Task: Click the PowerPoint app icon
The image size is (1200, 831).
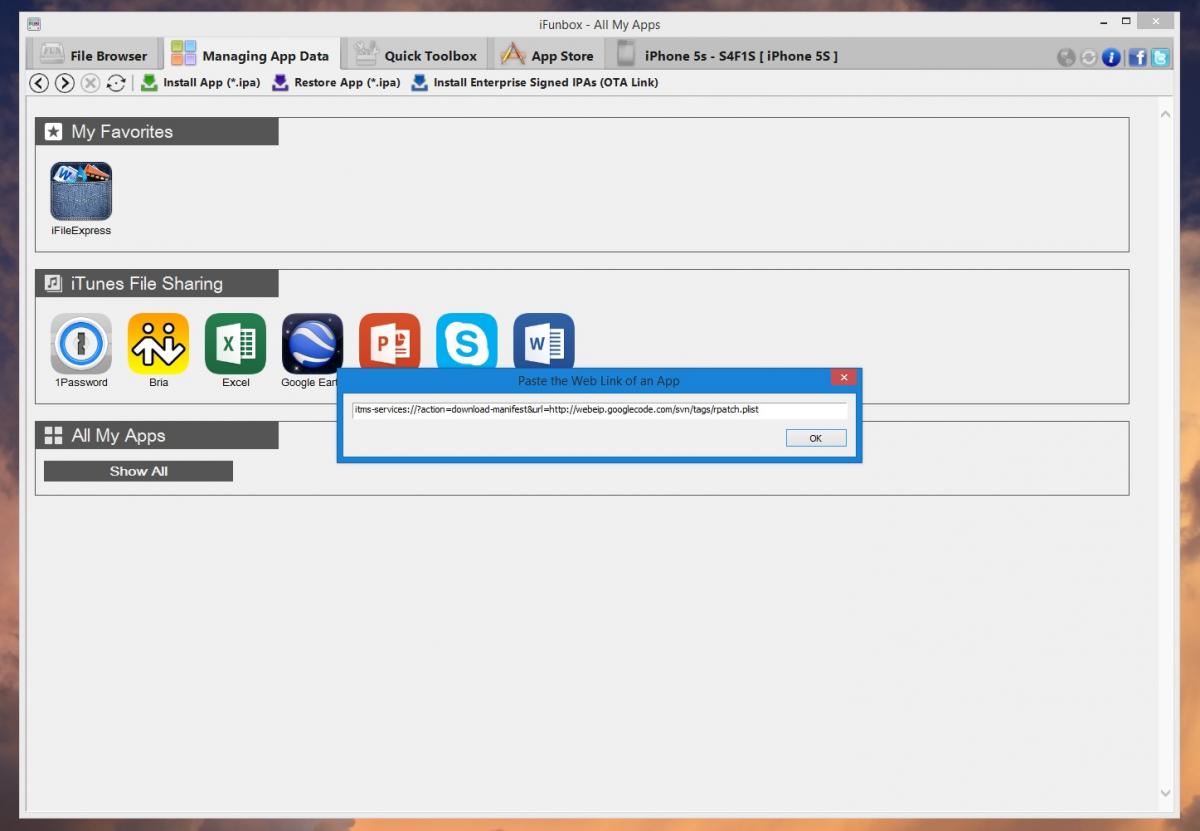Action: [389, 340]
